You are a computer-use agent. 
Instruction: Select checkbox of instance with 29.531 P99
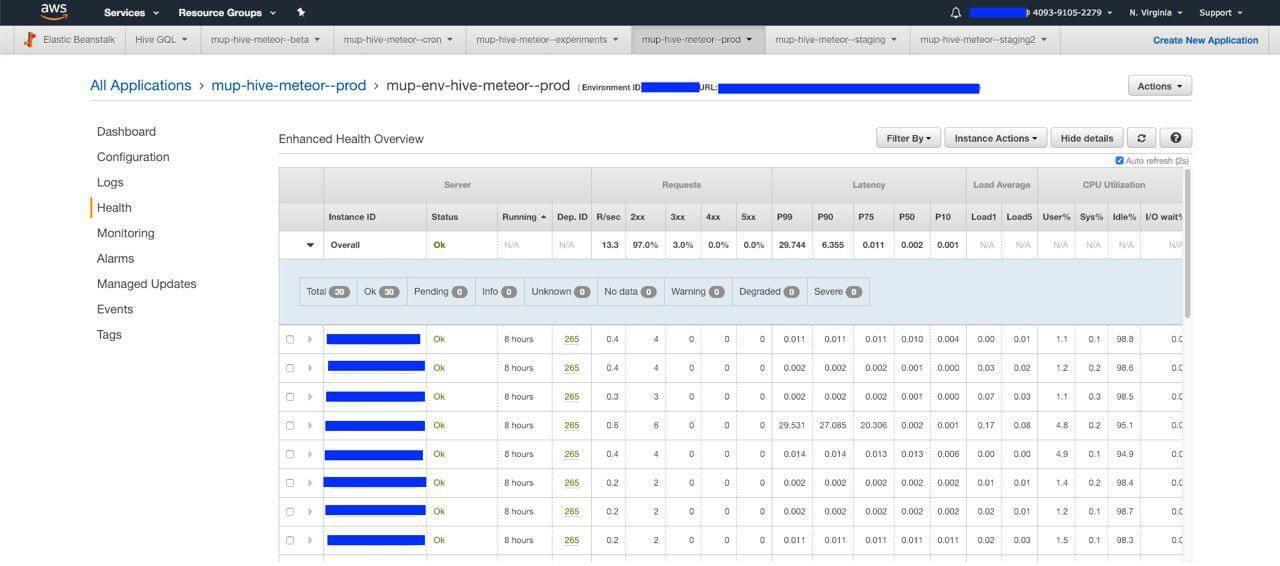coord(290,426)
